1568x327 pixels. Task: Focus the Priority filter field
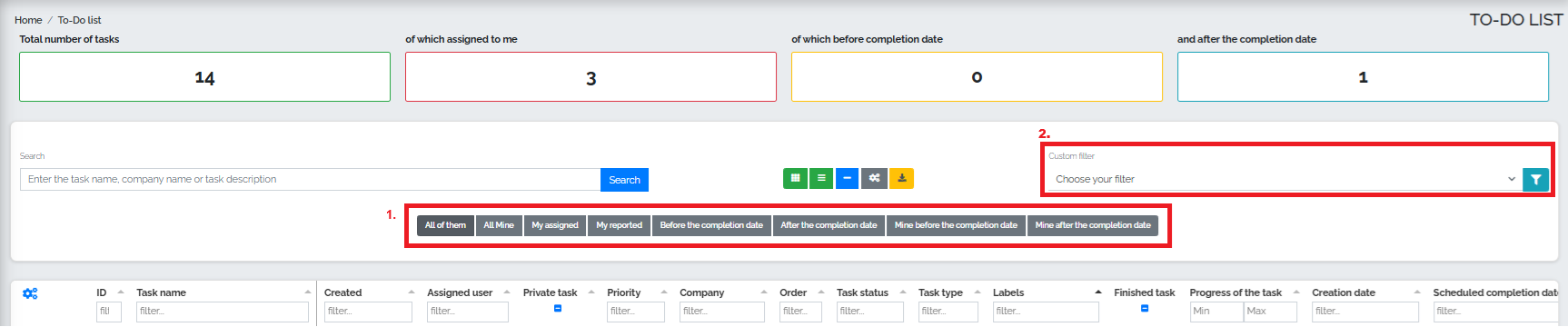coord(635,312)
